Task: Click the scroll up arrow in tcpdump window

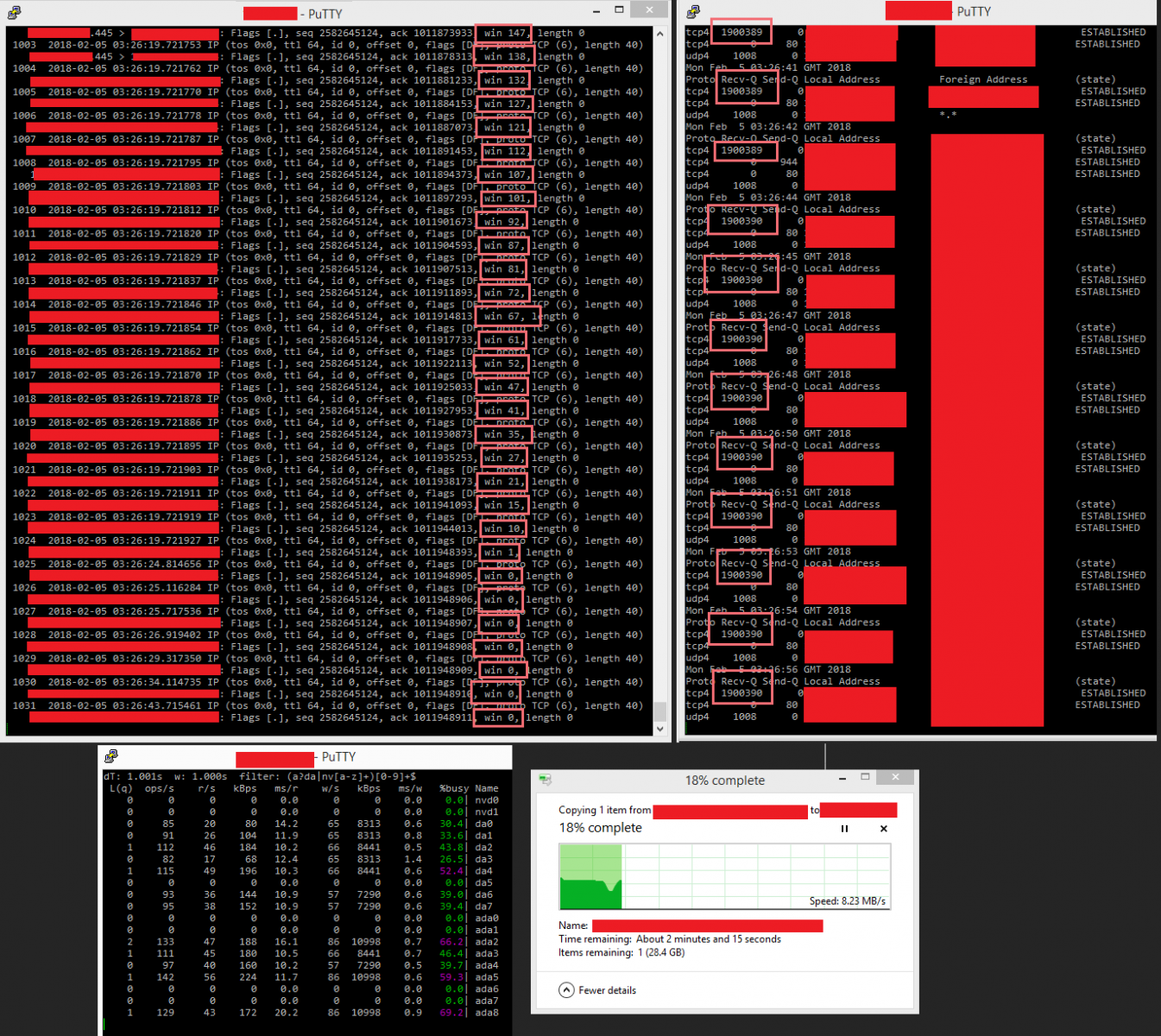Action: [x=660, y=34]
